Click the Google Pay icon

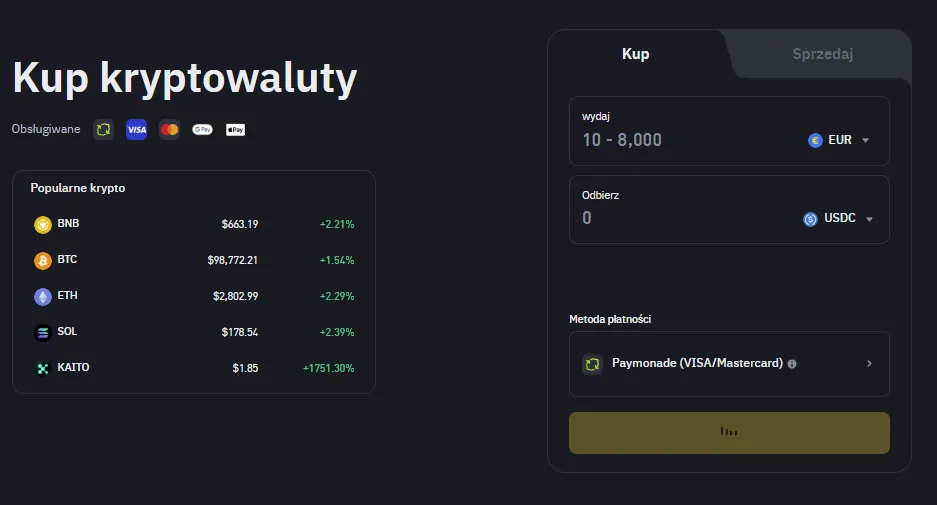pos(202,130)
